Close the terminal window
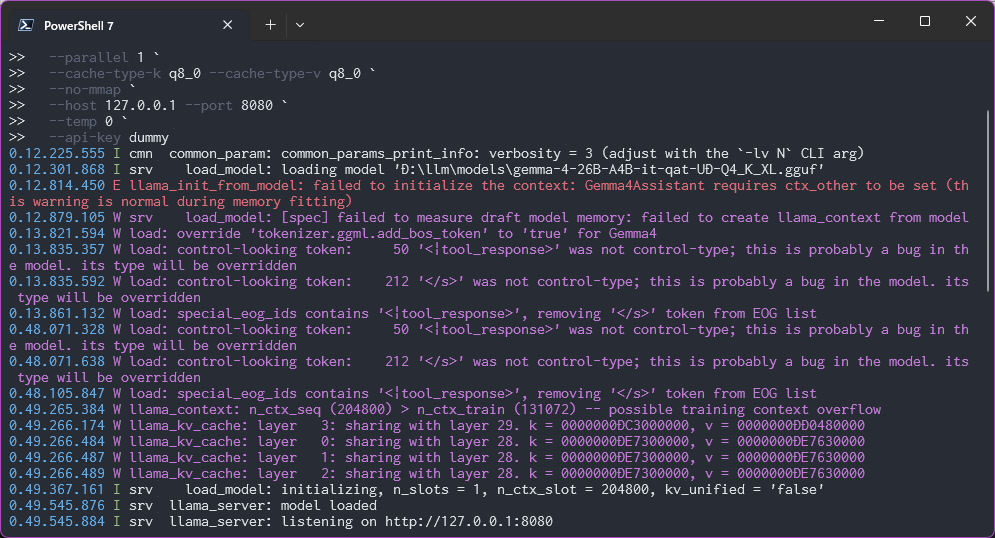Viewport: 995px width, 538px height. 970,21
